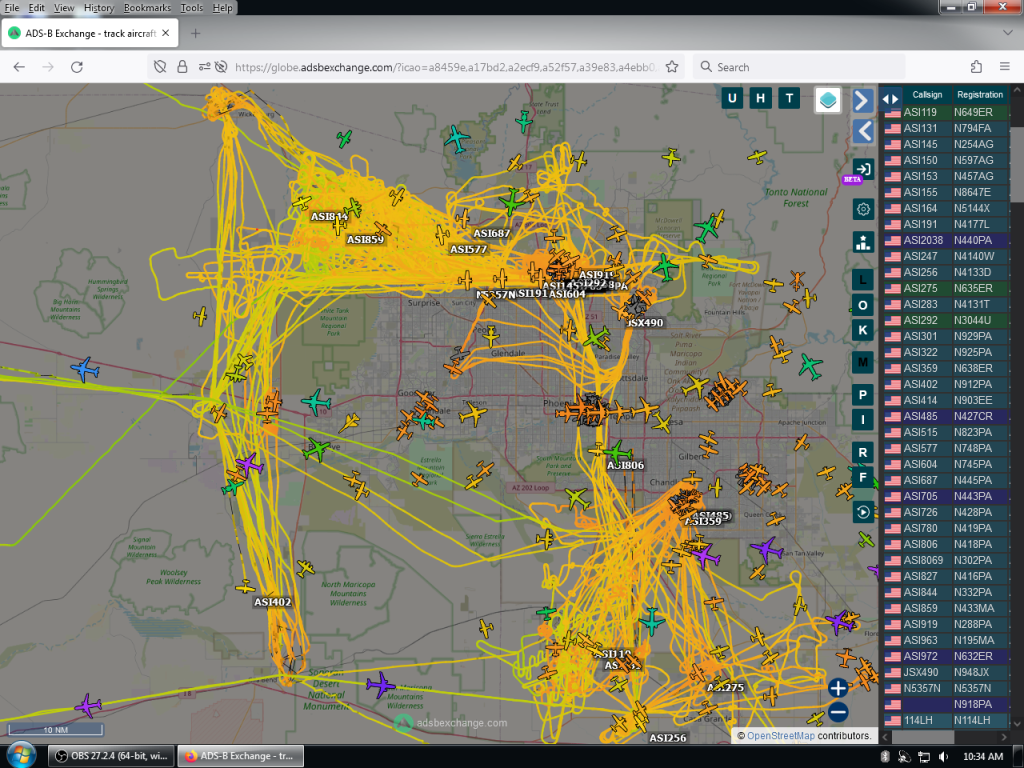Screen dimensions: 1024x768
Task: Toggle the L labels button
Action: [863, 281]
